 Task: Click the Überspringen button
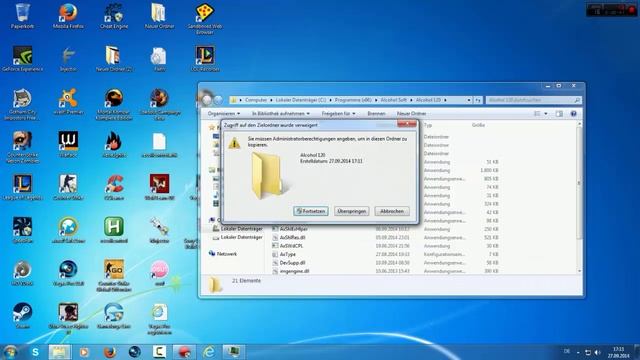(x=351, y=211)
